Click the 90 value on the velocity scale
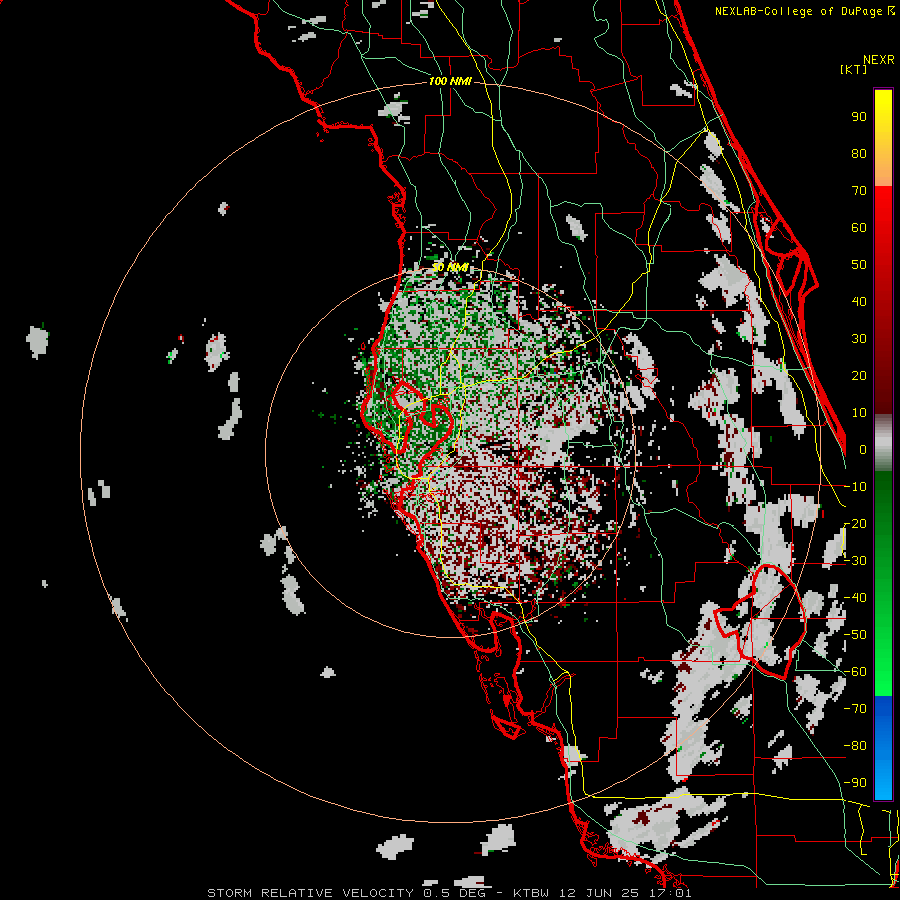This screenshot has height=900, width=900. pos(859,117)
